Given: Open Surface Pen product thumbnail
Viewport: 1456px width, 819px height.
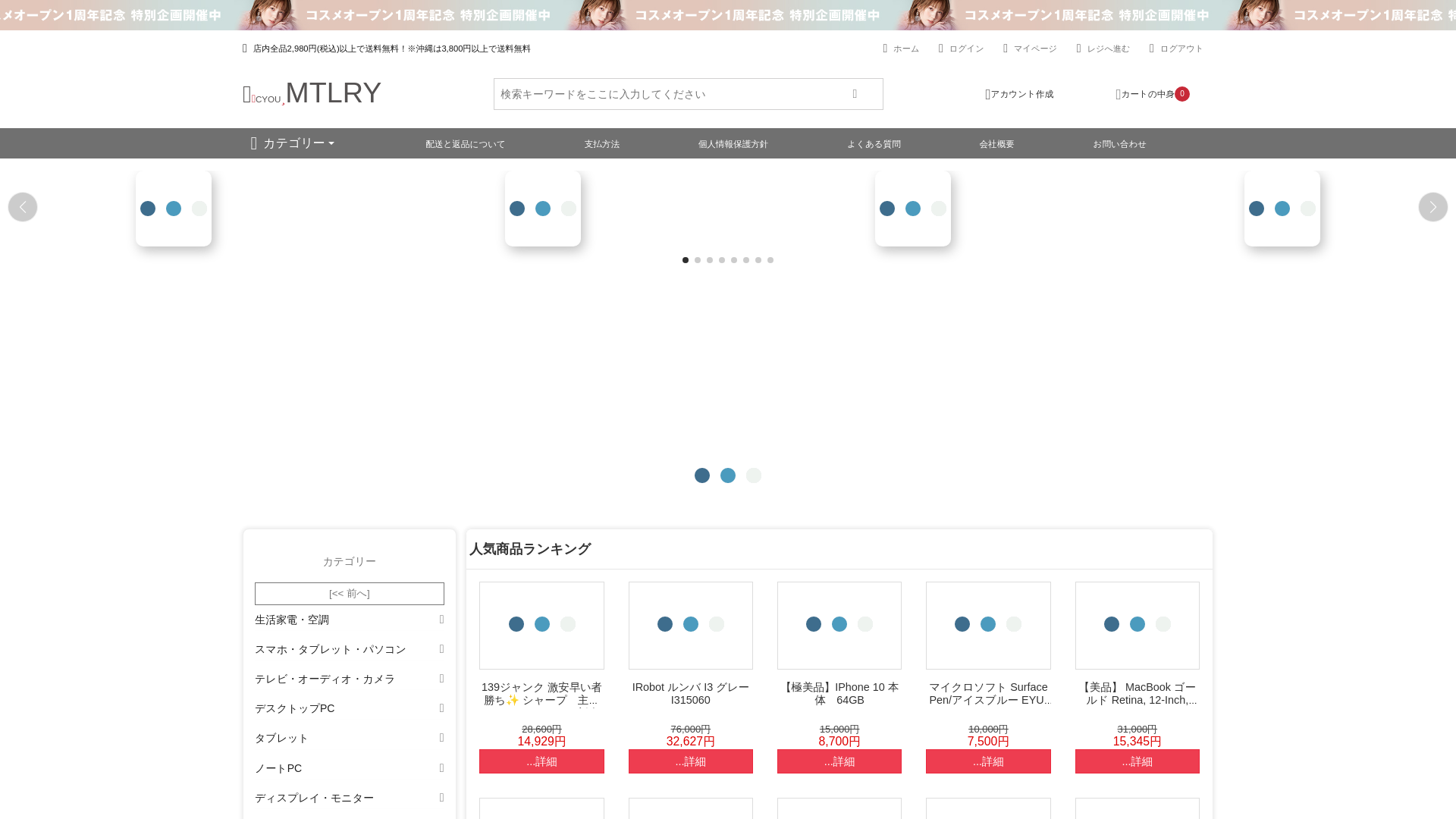Looking at the screenshot, I should (x=988, y=626).
